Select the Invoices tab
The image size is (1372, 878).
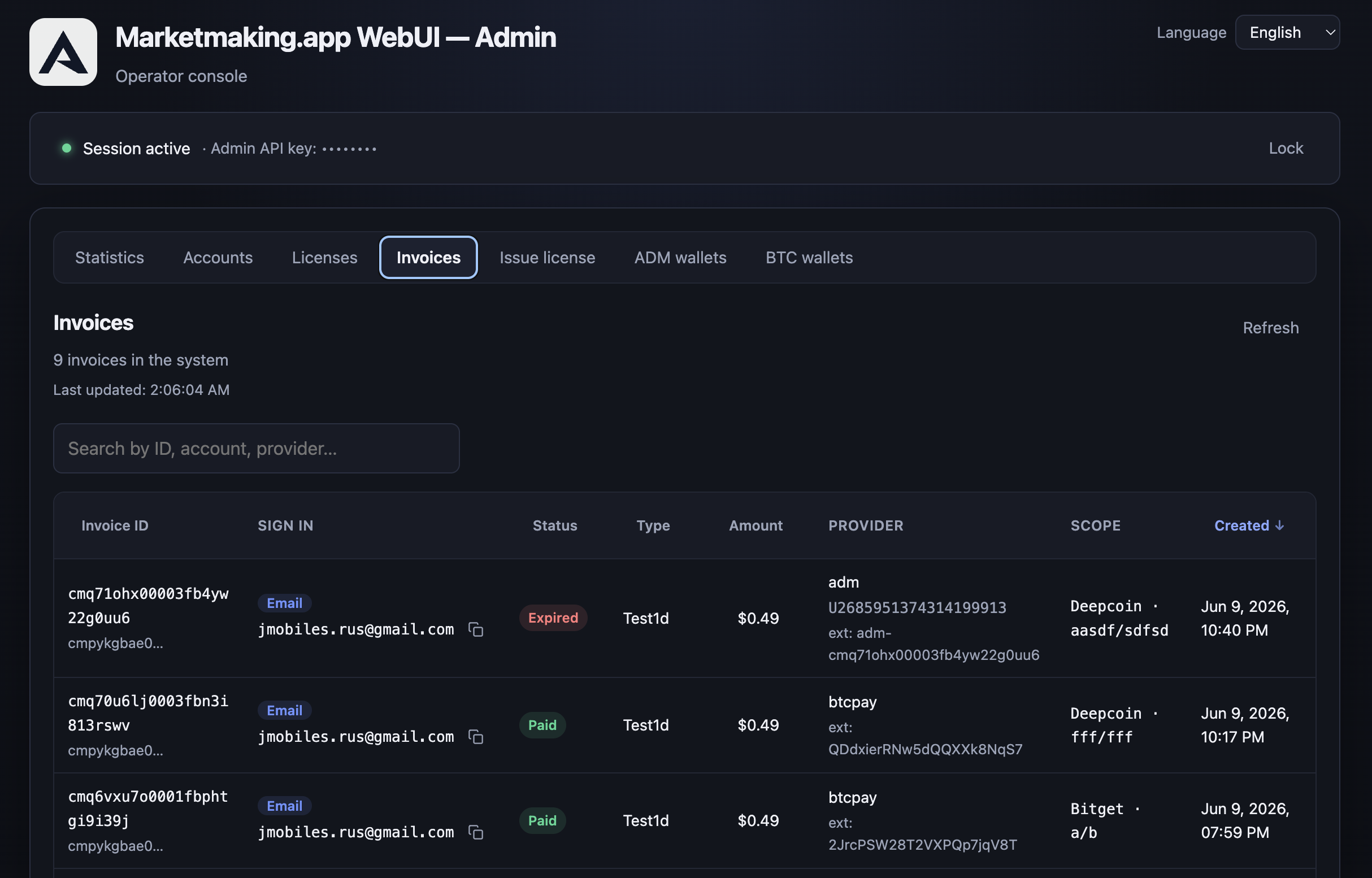pyautogui.click(x=428, y=258)
